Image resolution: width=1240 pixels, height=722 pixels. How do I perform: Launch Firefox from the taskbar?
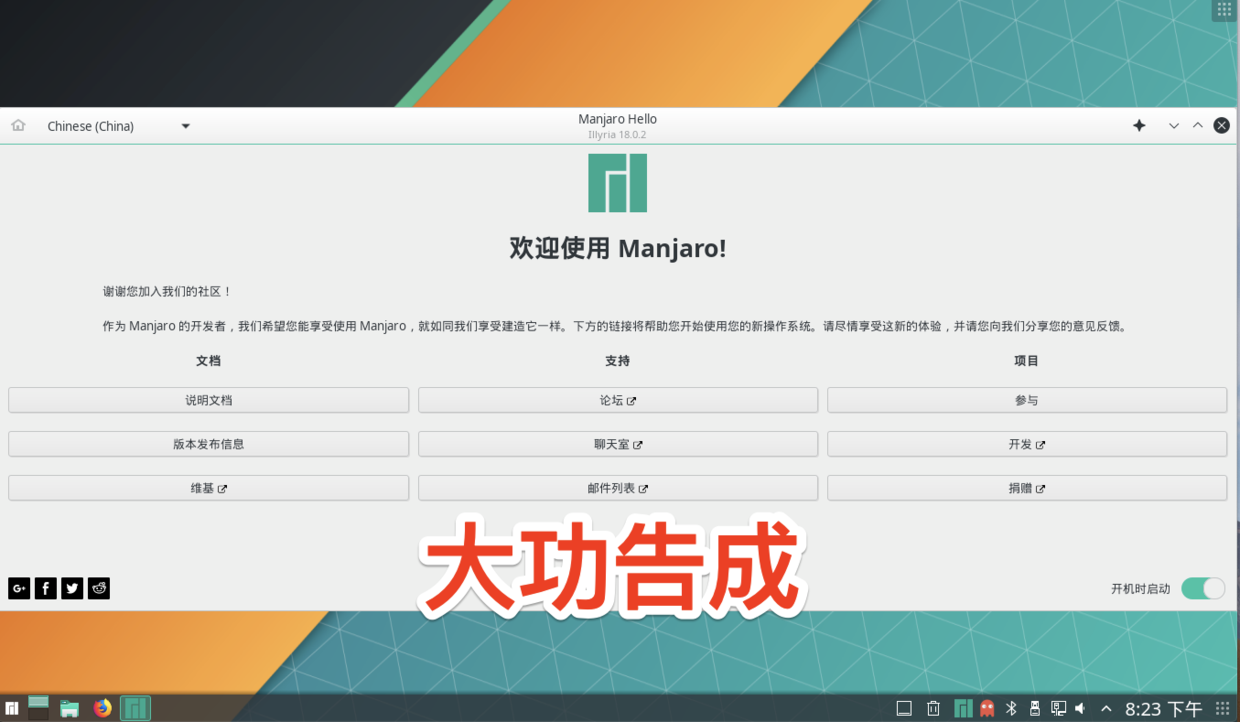coord(102,709)
